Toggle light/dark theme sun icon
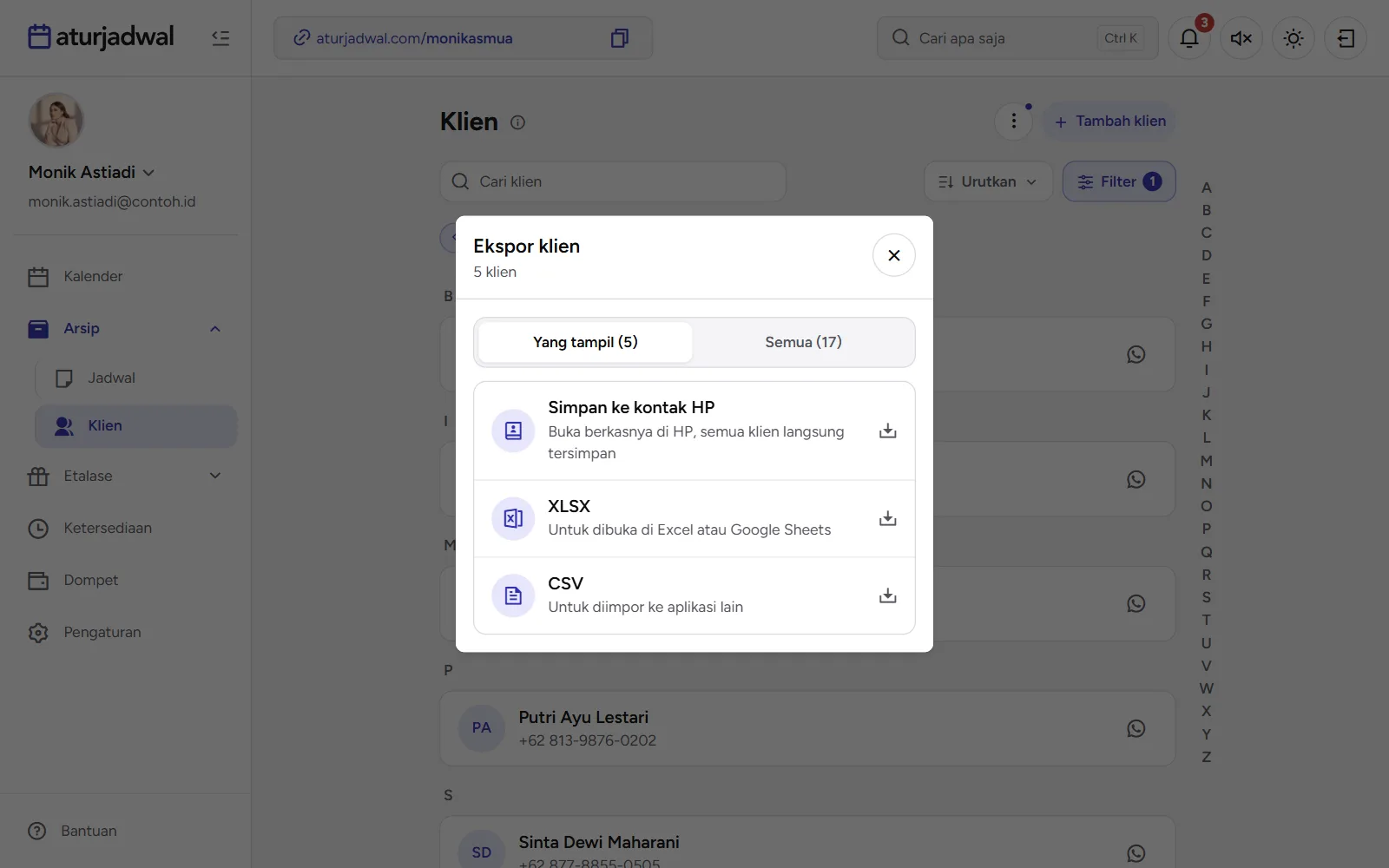 click(1294, 38)
